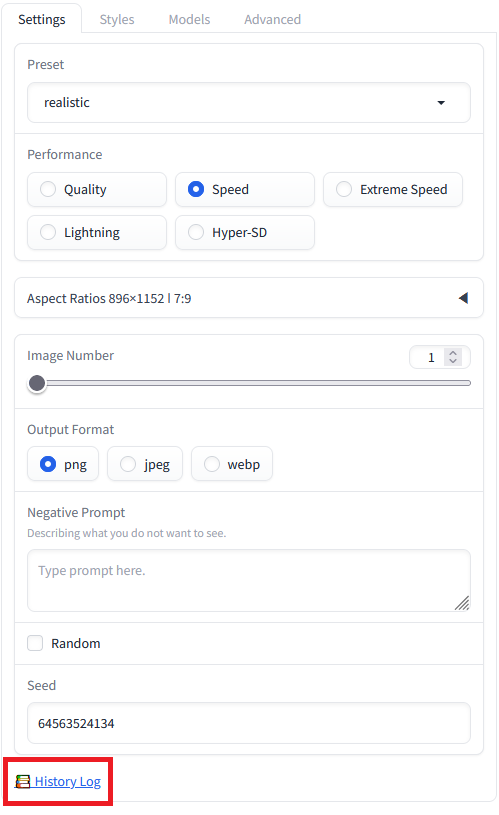Choose webp as output format
This screenshot has width=499, height=815.
(232, 464)
